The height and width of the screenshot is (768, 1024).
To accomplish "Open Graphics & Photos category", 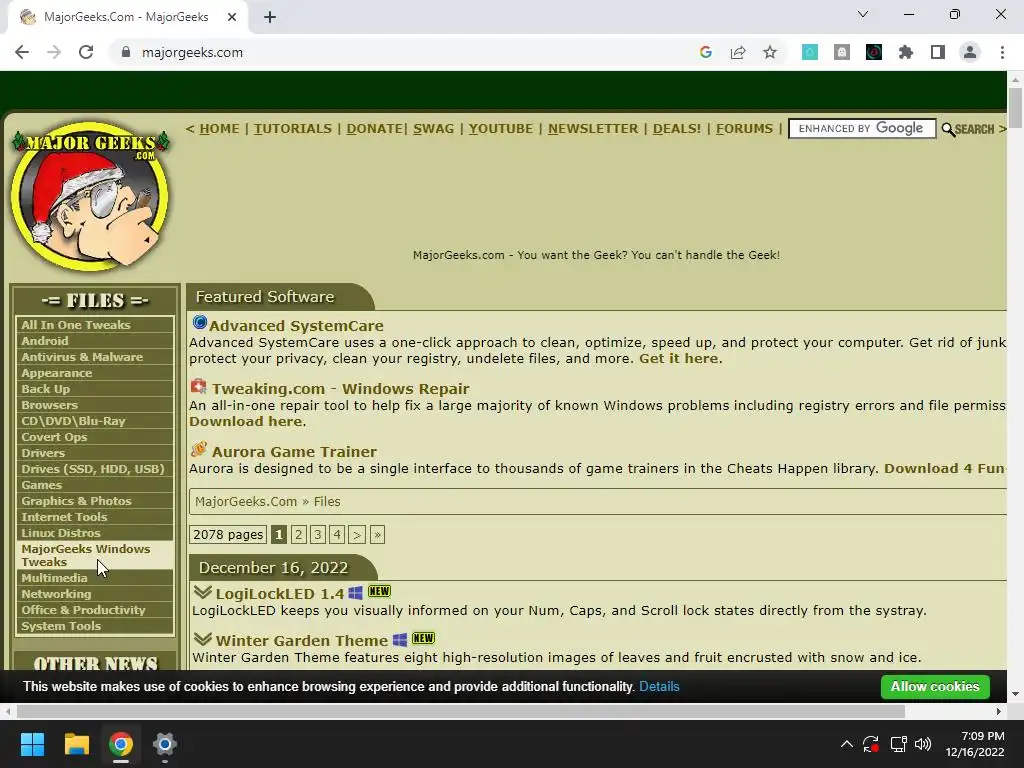I will 95,501.
